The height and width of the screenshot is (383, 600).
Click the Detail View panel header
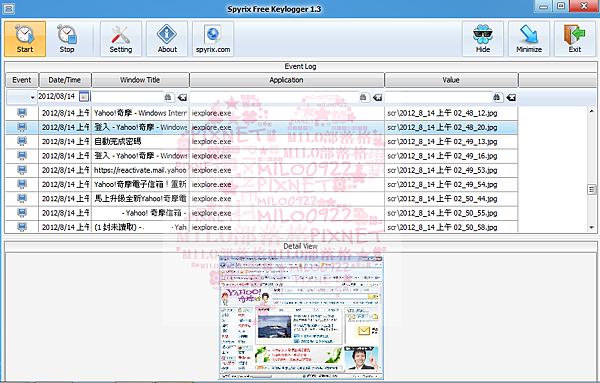click(300, 246)
